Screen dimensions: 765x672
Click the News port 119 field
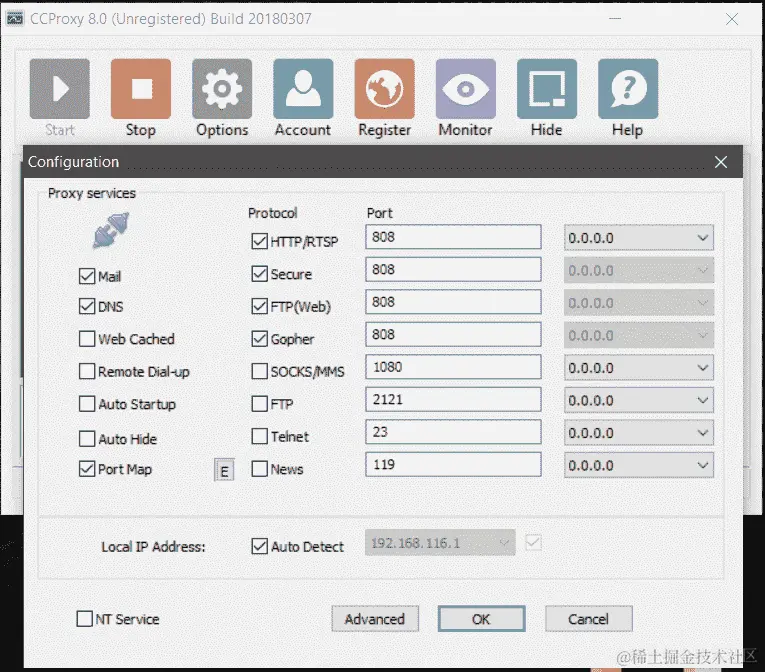tap(453, 465)
